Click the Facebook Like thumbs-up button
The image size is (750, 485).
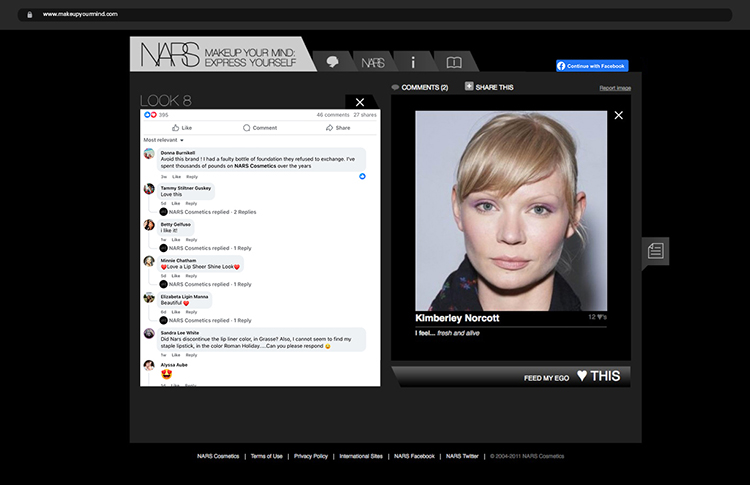(x=181, y=128)
